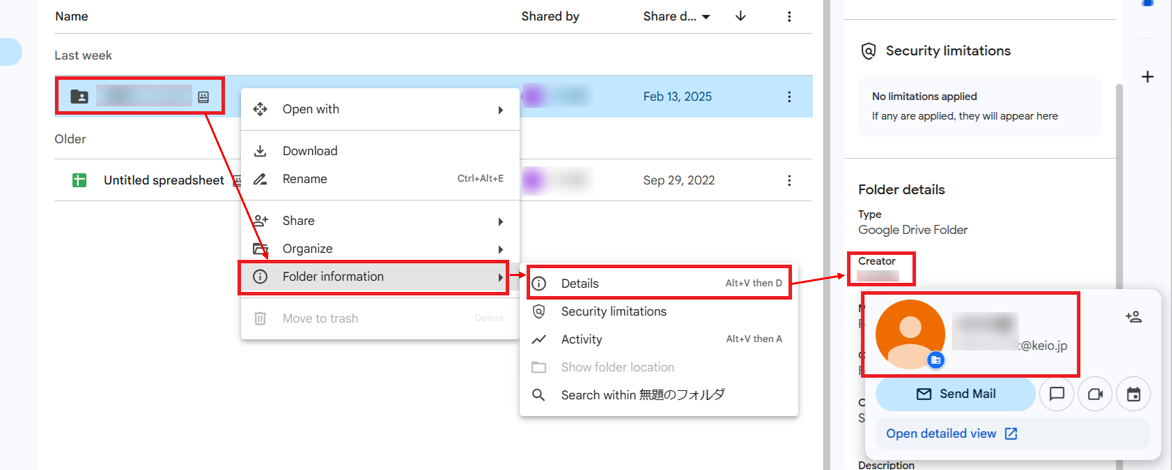Open more actions for the Feb 13 folder row

pos(789,97)
